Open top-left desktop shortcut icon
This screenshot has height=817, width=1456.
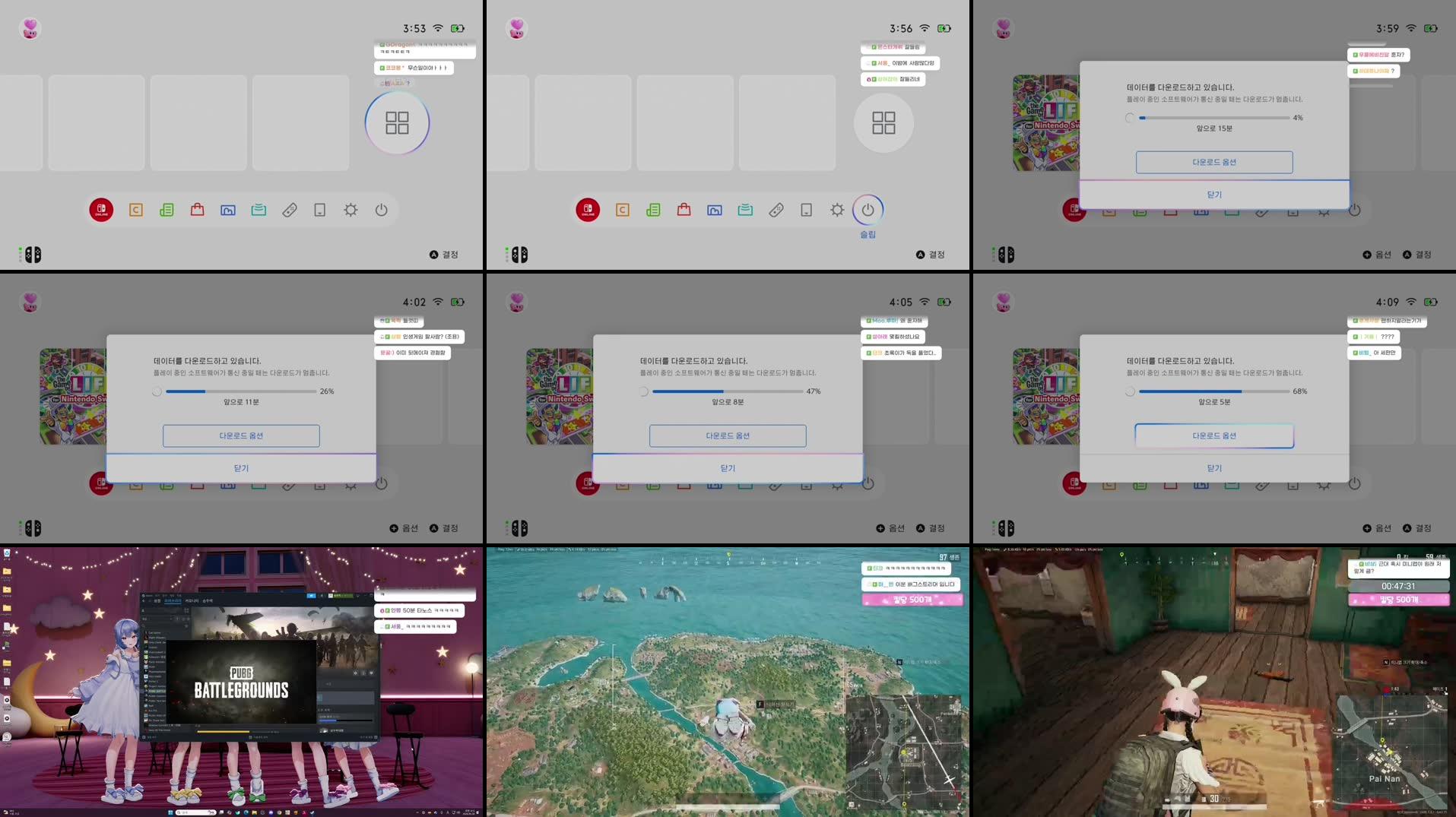tap(6, 553)
